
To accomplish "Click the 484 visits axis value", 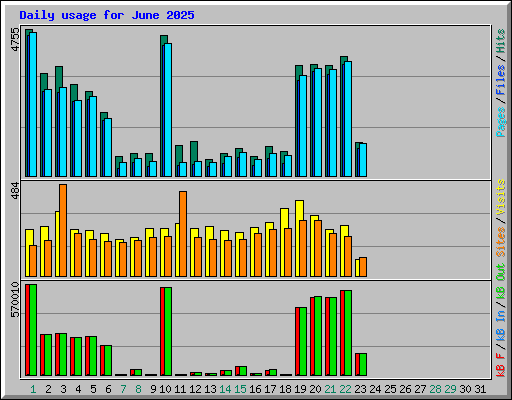I will coord(15,190).
